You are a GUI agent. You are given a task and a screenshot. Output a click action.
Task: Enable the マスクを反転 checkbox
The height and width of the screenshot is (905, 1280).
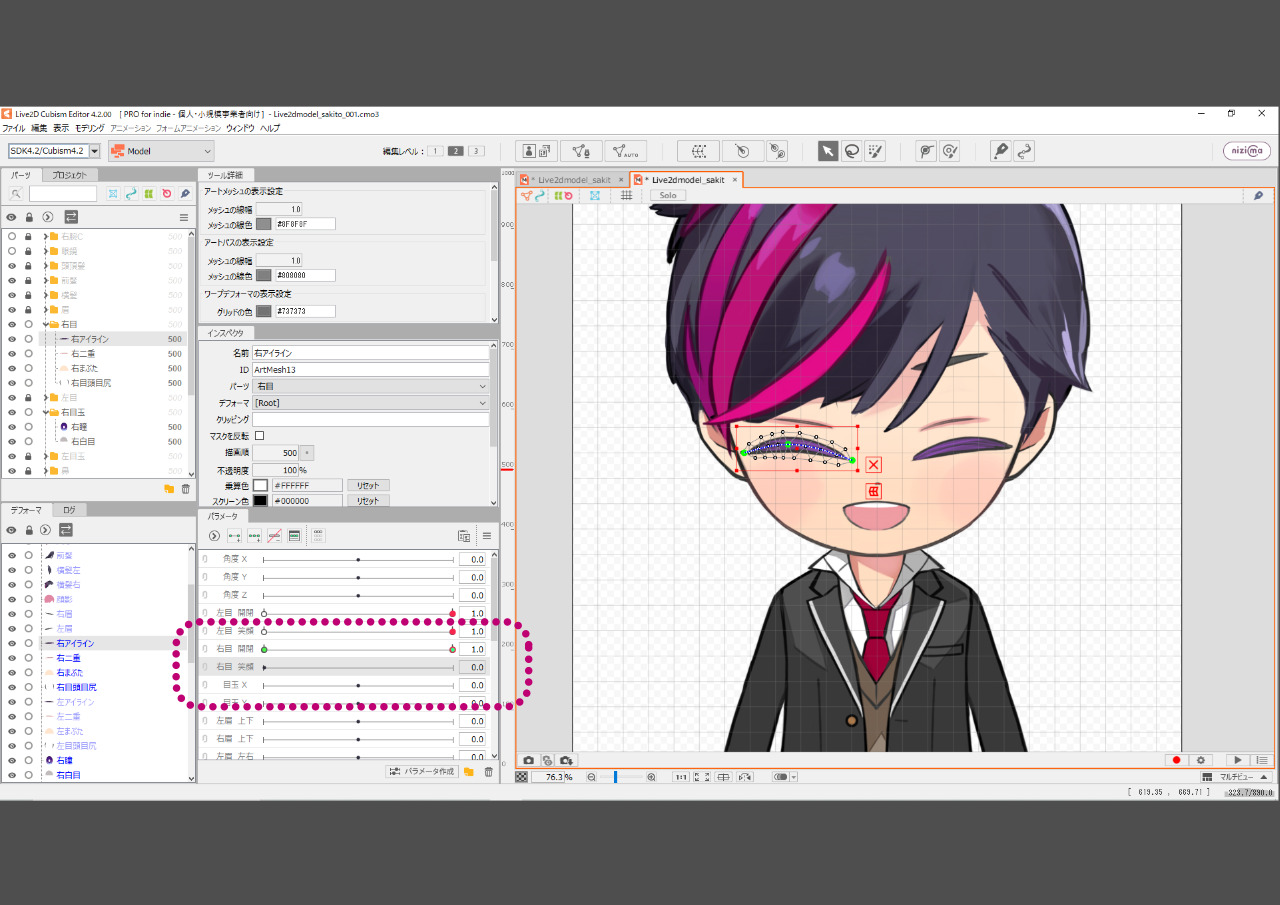point(260,436)
